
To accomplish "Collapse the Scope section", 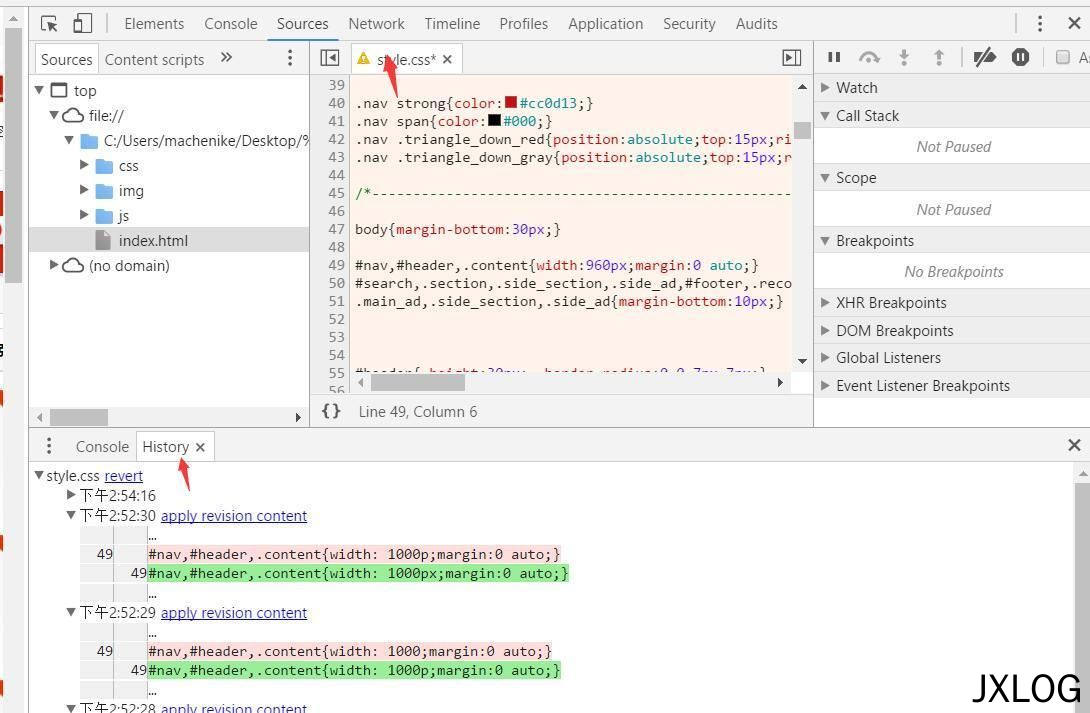I will (x=825, y=178).
